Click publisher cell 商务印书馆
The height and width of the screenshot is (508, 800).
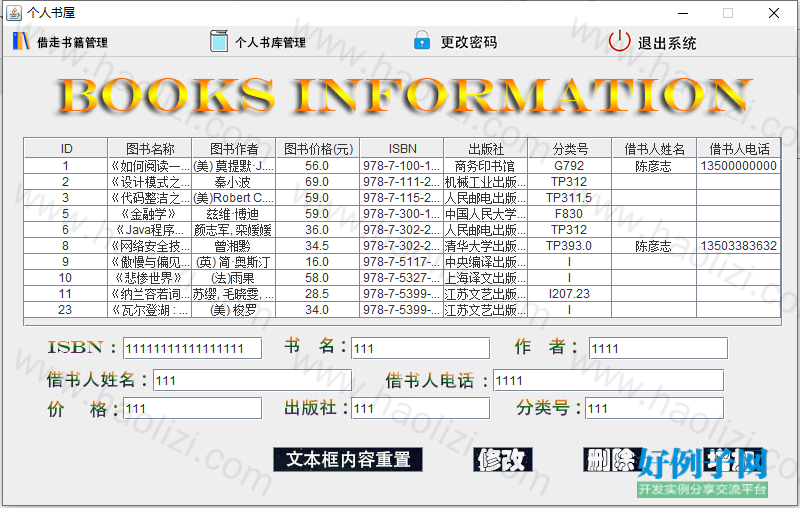click(486, 166)
